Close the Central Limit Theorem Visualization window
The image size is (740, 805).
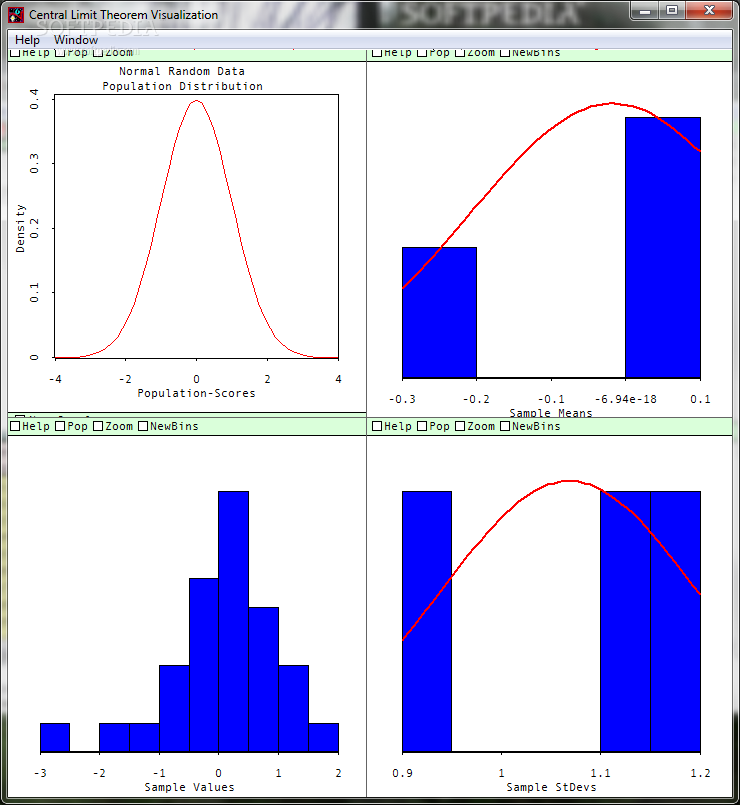click(x=709, y=10)
